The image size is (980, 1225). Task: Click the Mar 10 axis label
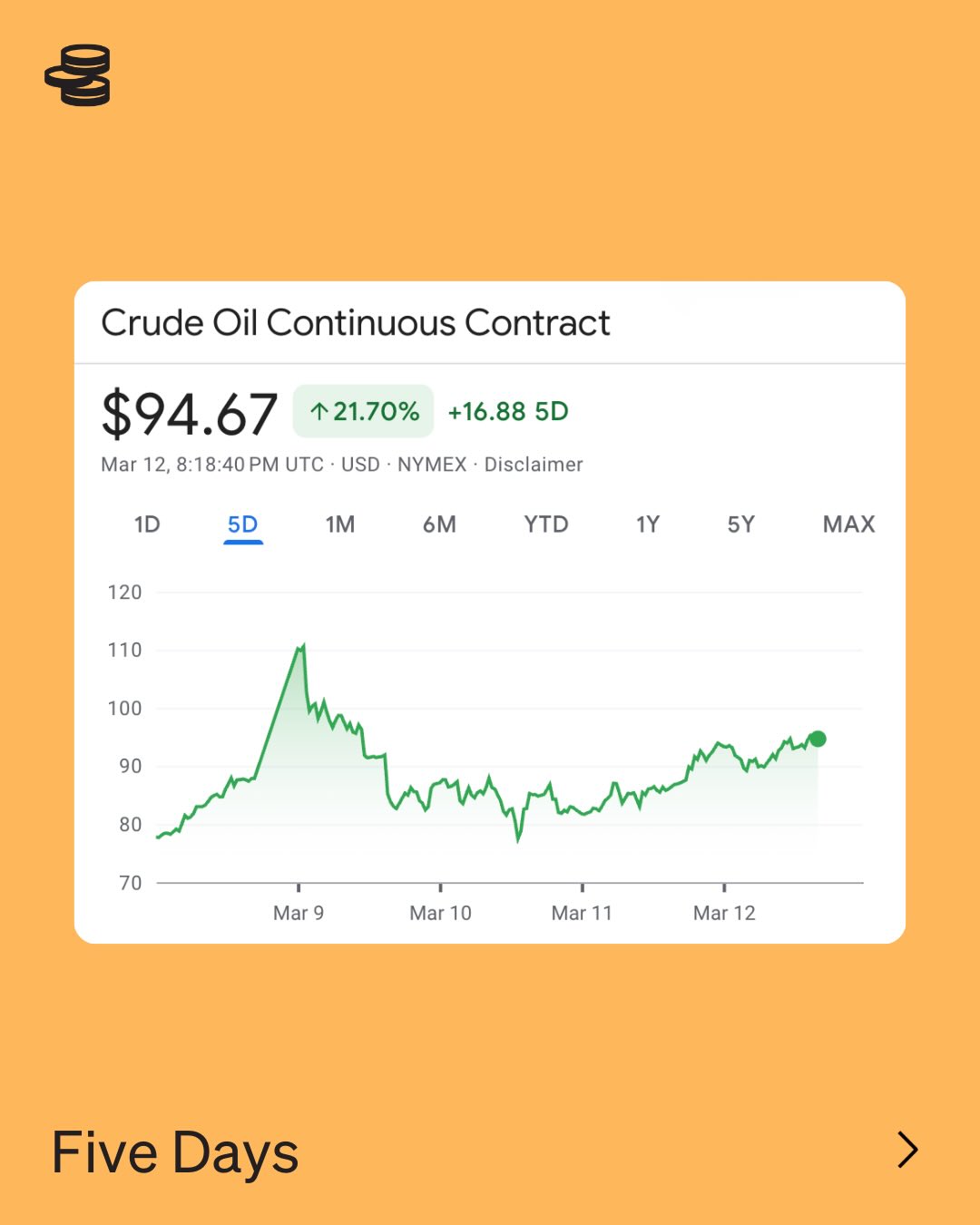(440, 913)
